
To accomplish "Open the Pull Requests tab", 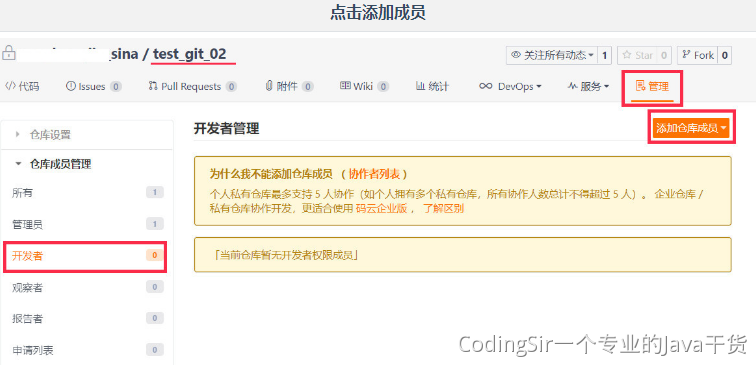I will pos(192,86).
